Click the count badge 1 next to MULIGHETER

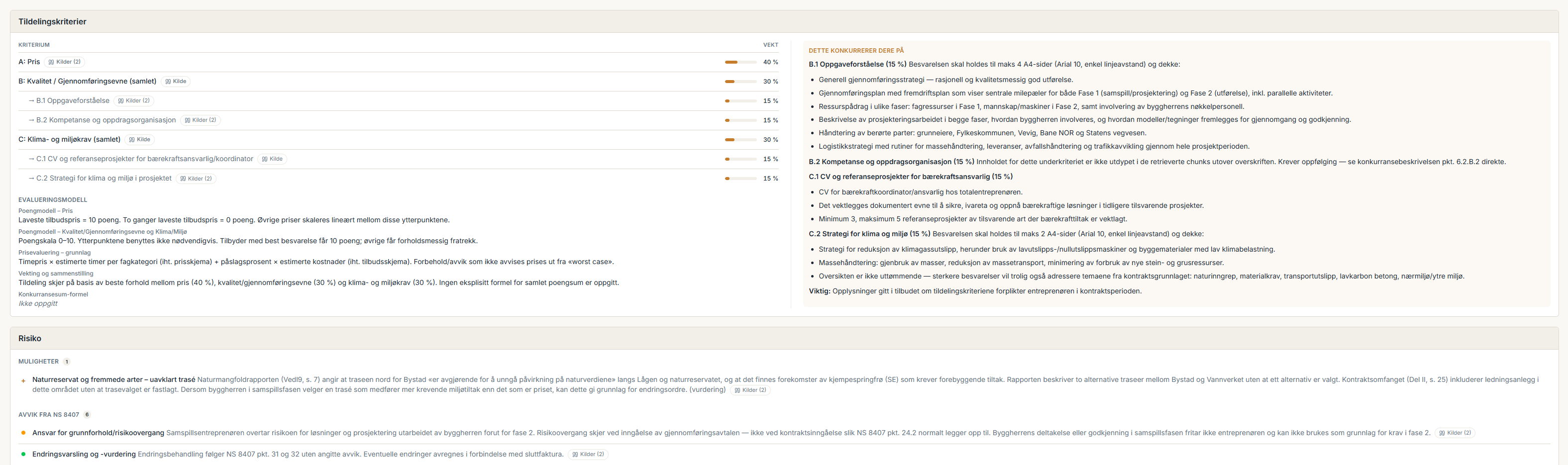coord(66,362)
